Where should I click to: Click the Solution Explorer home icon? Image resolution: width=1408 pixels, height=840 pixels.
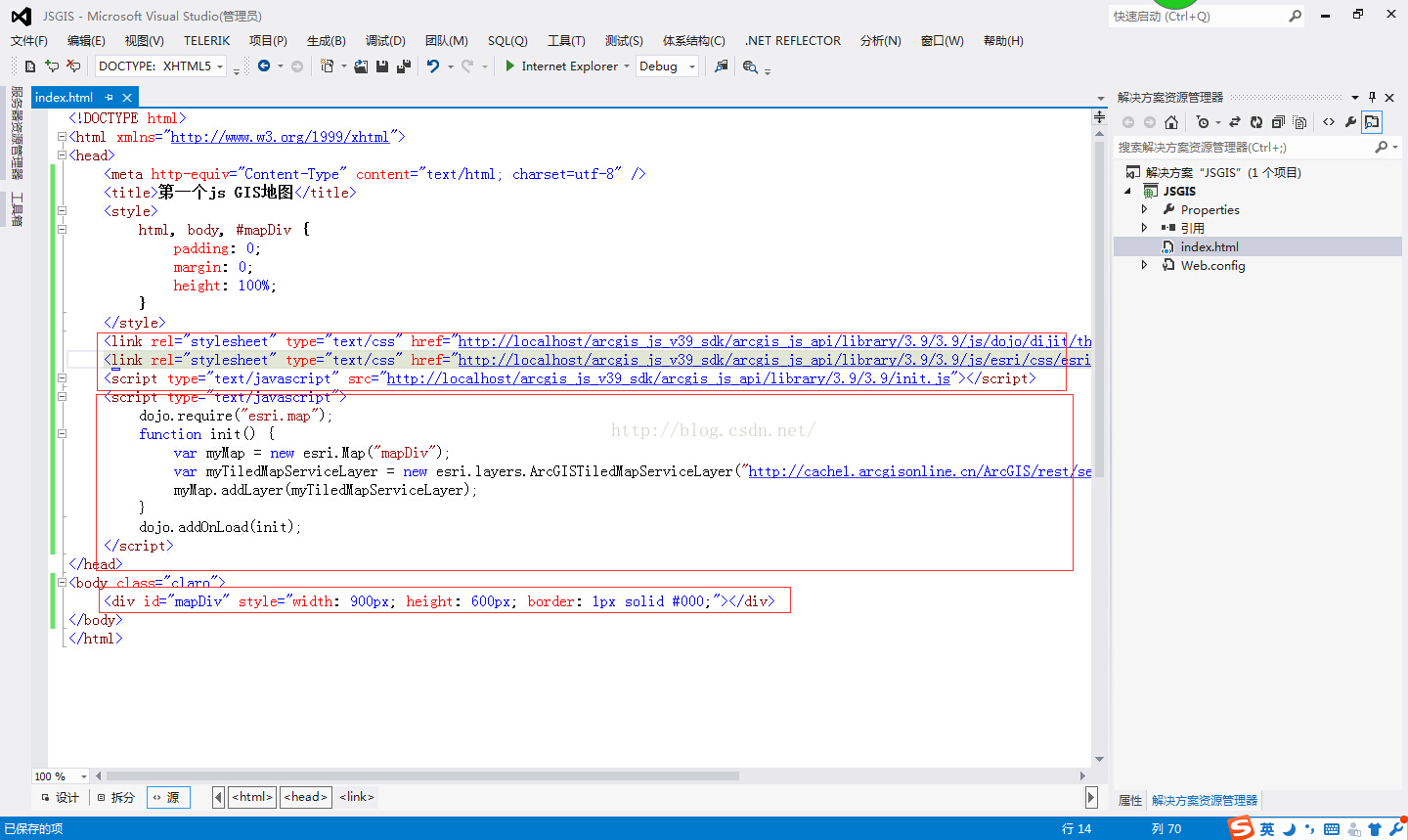coord(1171,122)
